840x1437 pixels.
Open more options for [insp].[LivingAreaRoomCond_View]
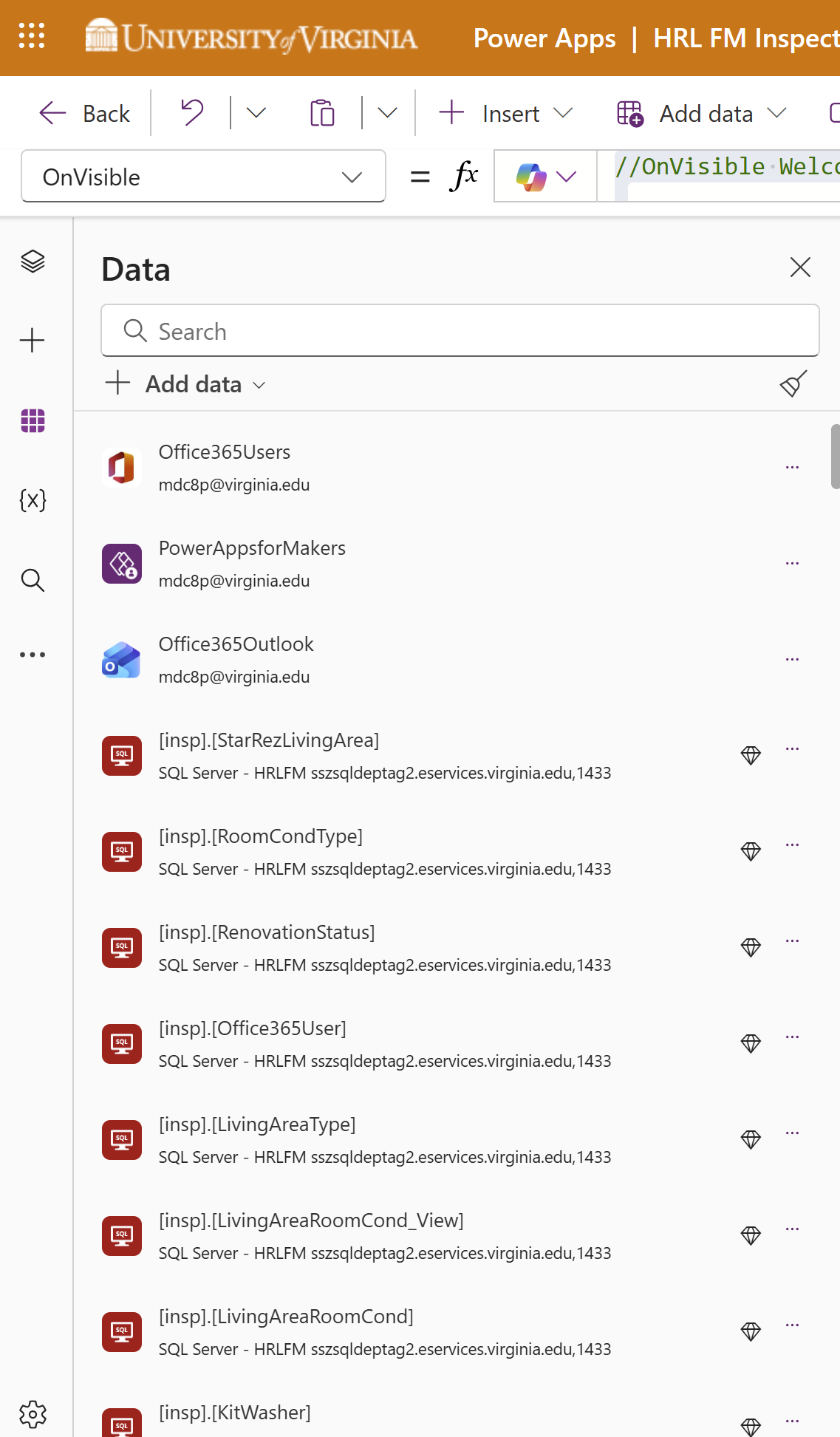click(x=793, y=1229)
